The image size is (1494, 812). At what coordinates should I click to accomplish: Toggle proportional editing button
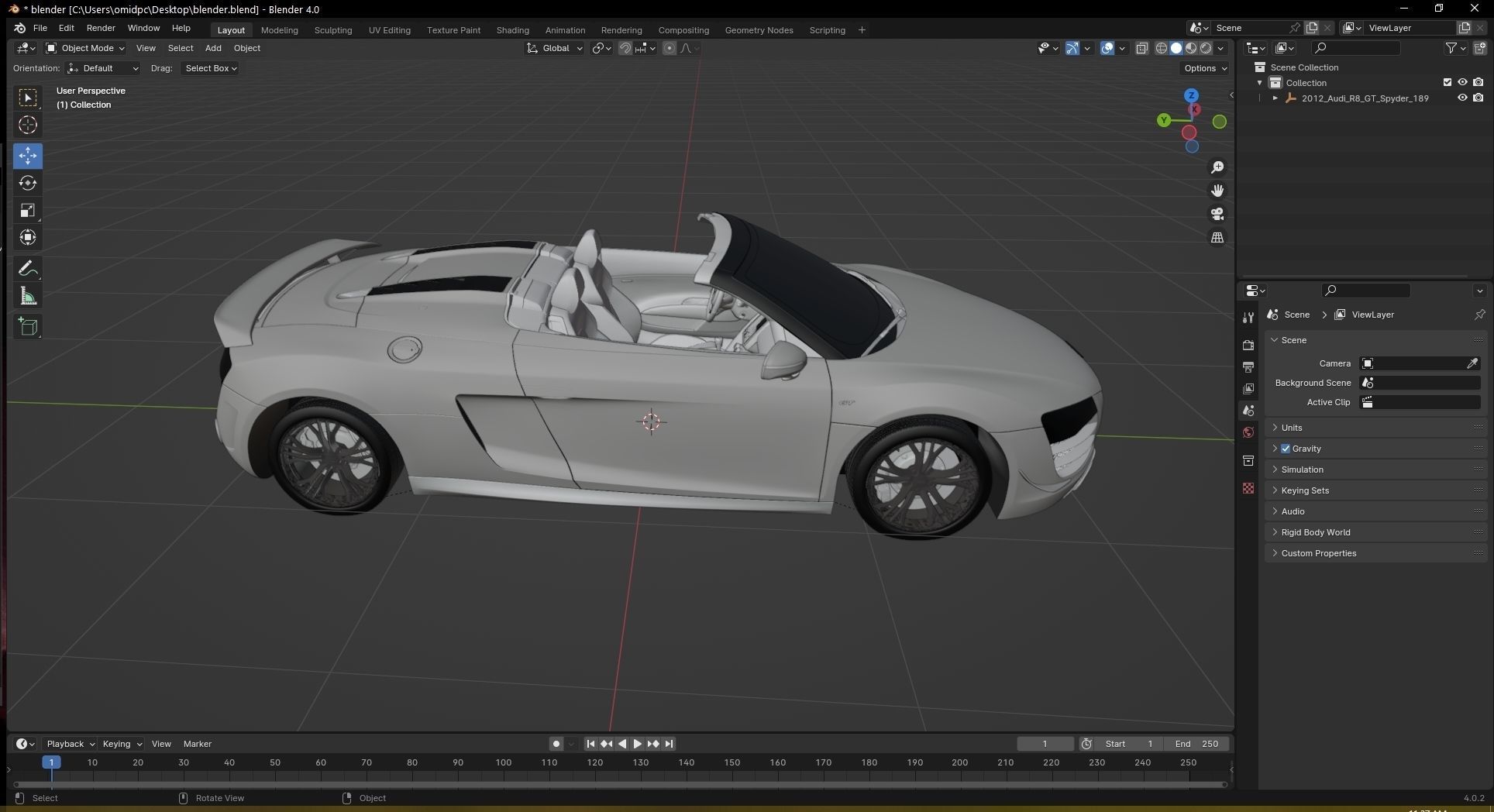670,48
